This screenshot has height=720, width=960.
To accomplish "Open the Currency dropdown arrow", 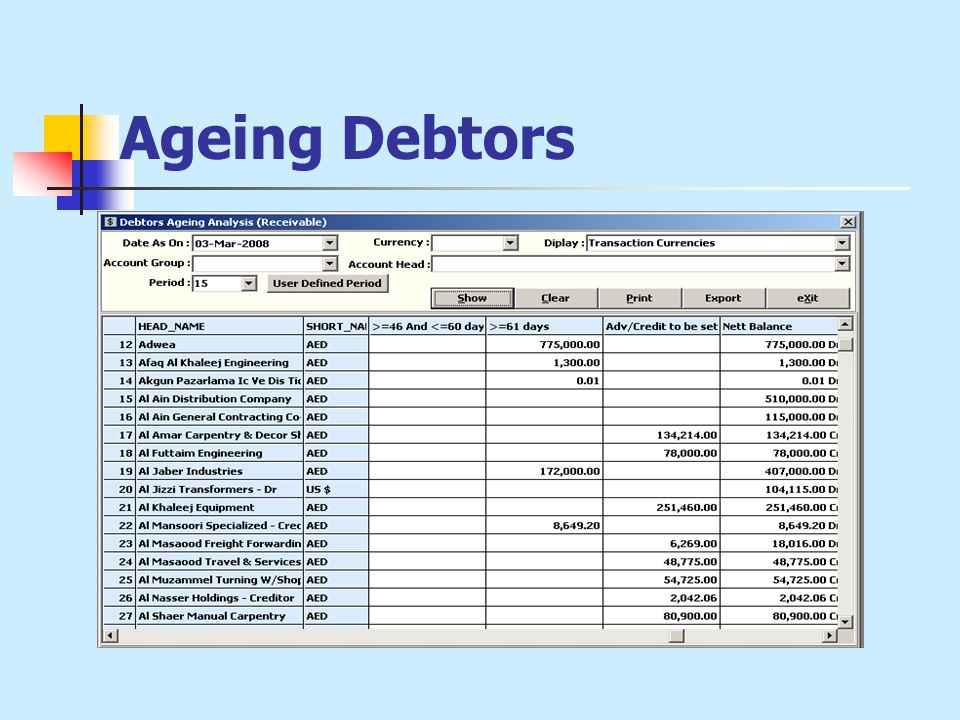I will pos(510,243).
